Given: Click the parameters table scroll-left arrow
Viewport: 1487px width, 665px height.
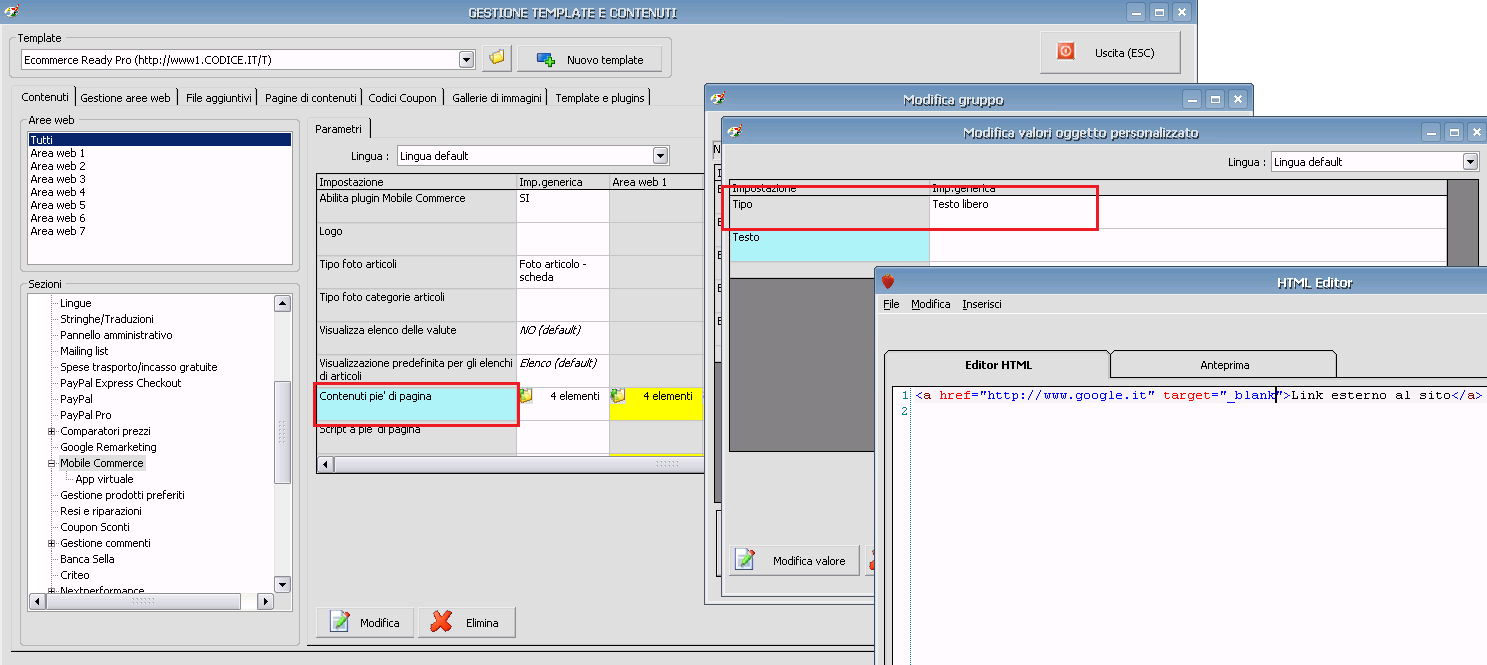Looking at the screenshot, I should click(x=325, y=464).
